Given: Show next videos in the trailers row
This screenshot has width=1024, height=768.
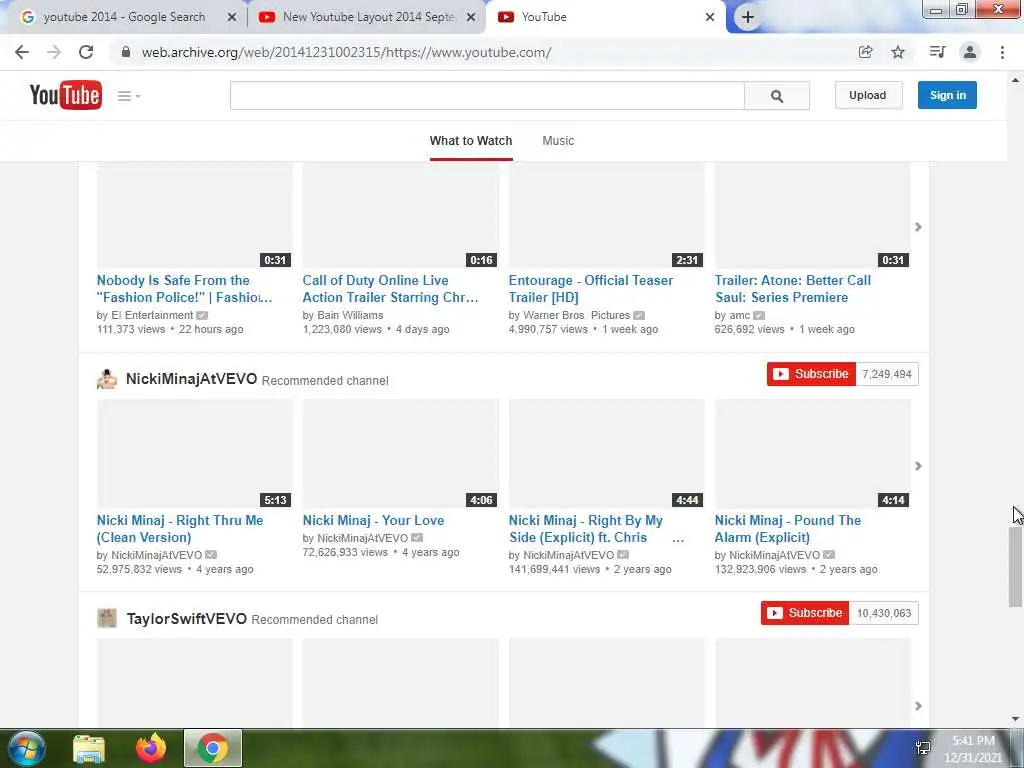Looking at the screenshot, I should click(x=918, y=227).
